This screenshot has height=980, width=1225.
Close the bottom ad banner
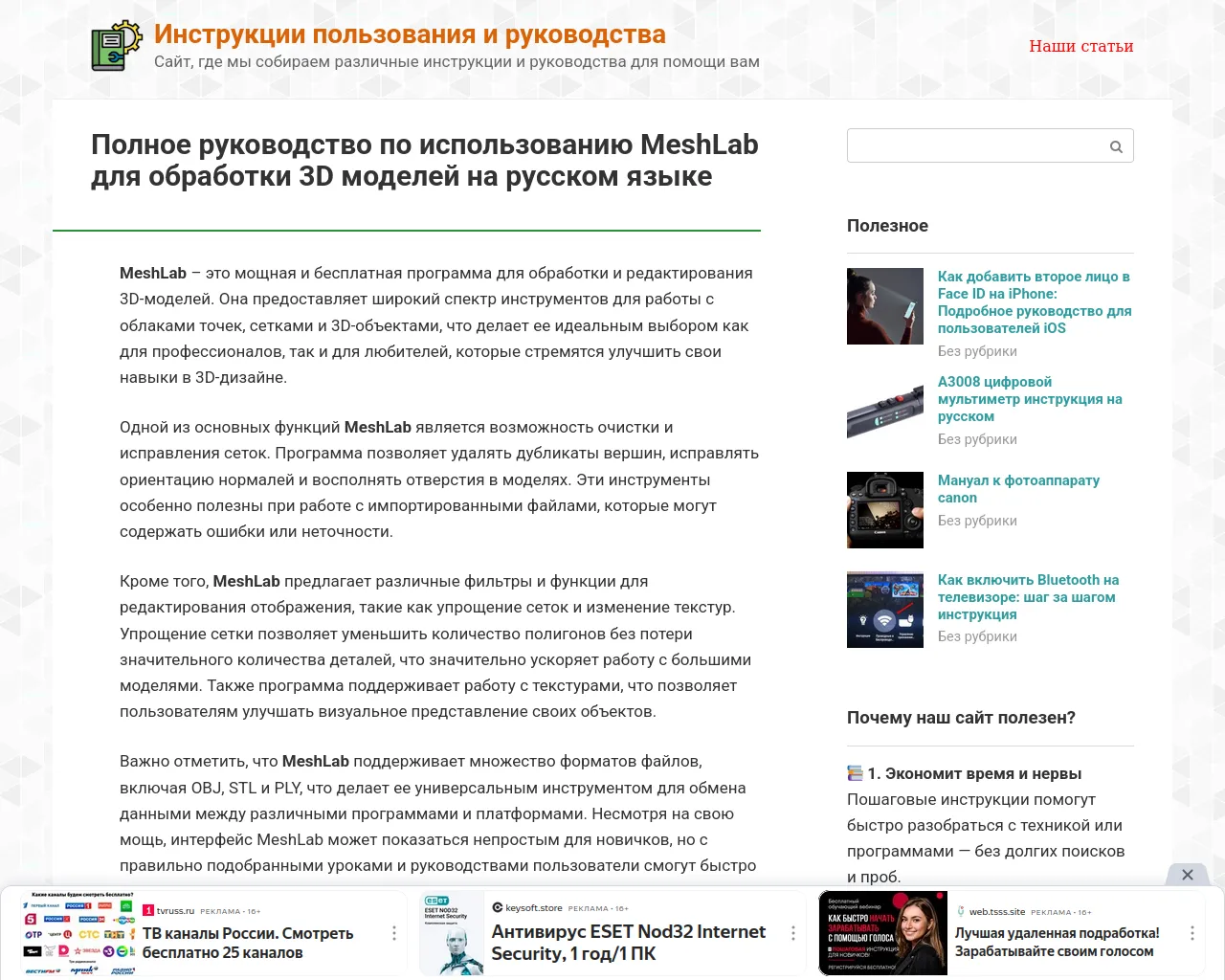pyautogui.click(x=1188, y=875)
